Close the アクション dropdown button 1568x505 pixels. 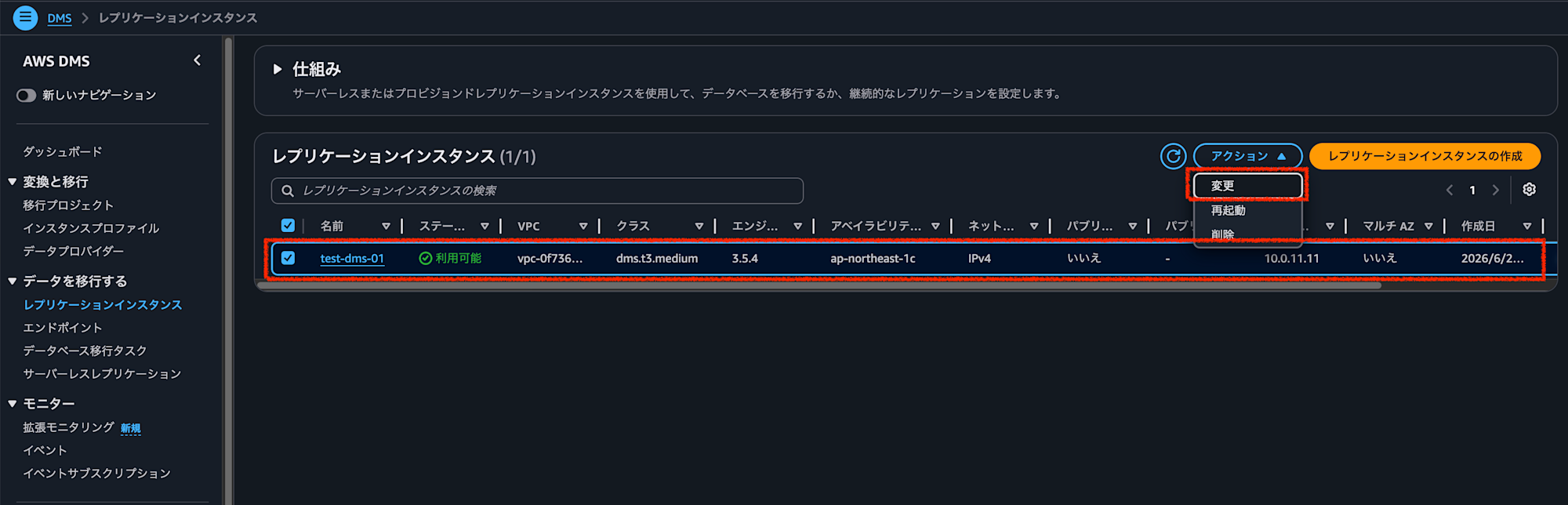tap(1247, 156)
